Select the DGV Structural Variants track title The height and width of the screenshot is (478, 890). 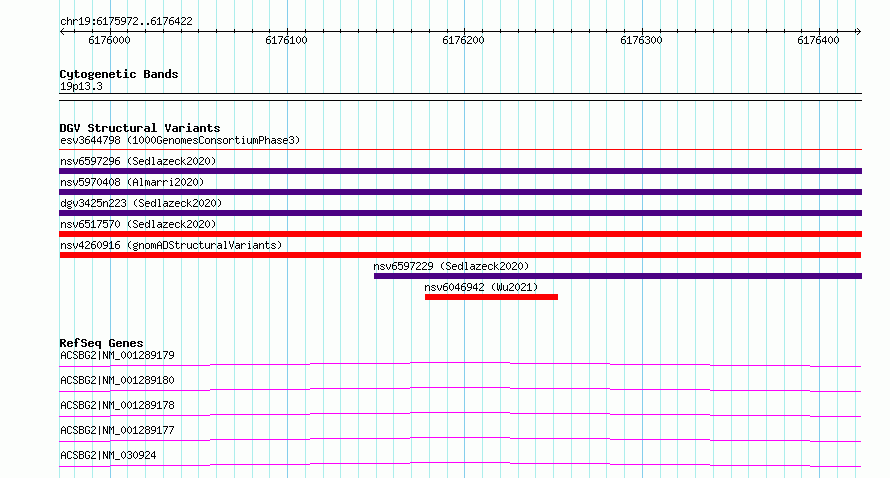point(140,128)
